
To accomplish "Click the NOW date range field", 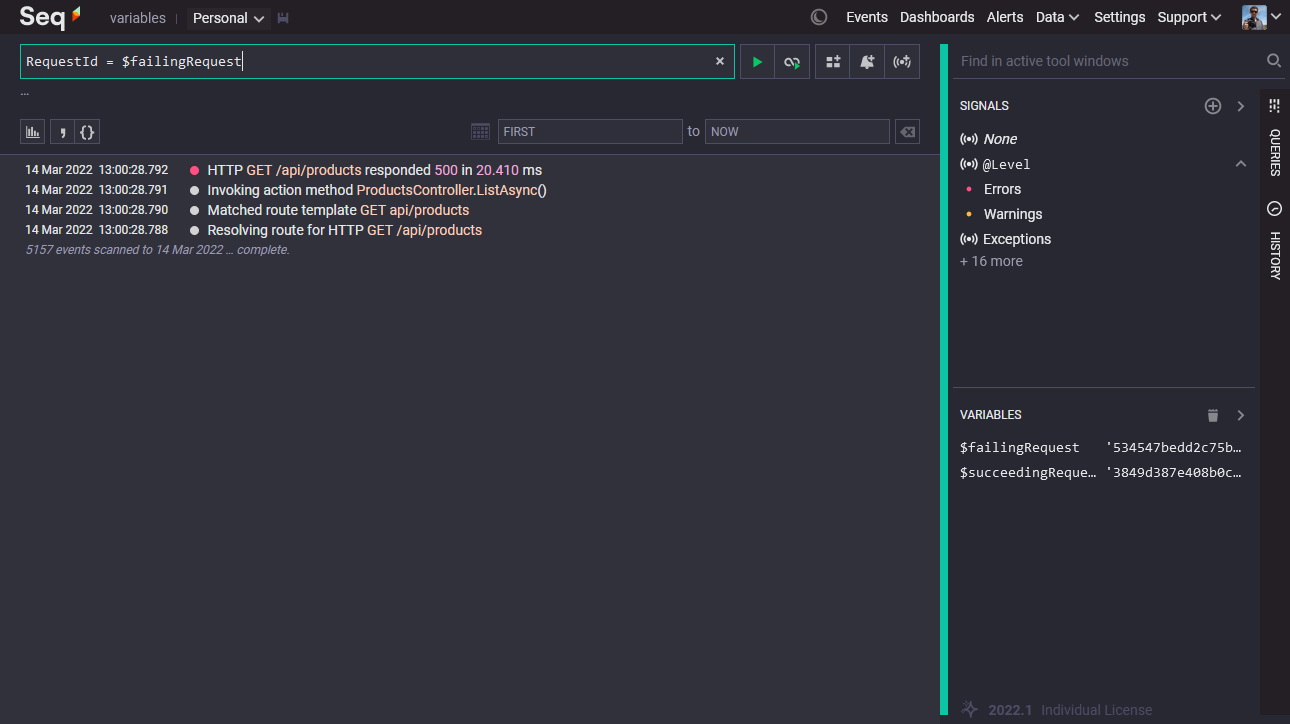I will pos(797,131).
